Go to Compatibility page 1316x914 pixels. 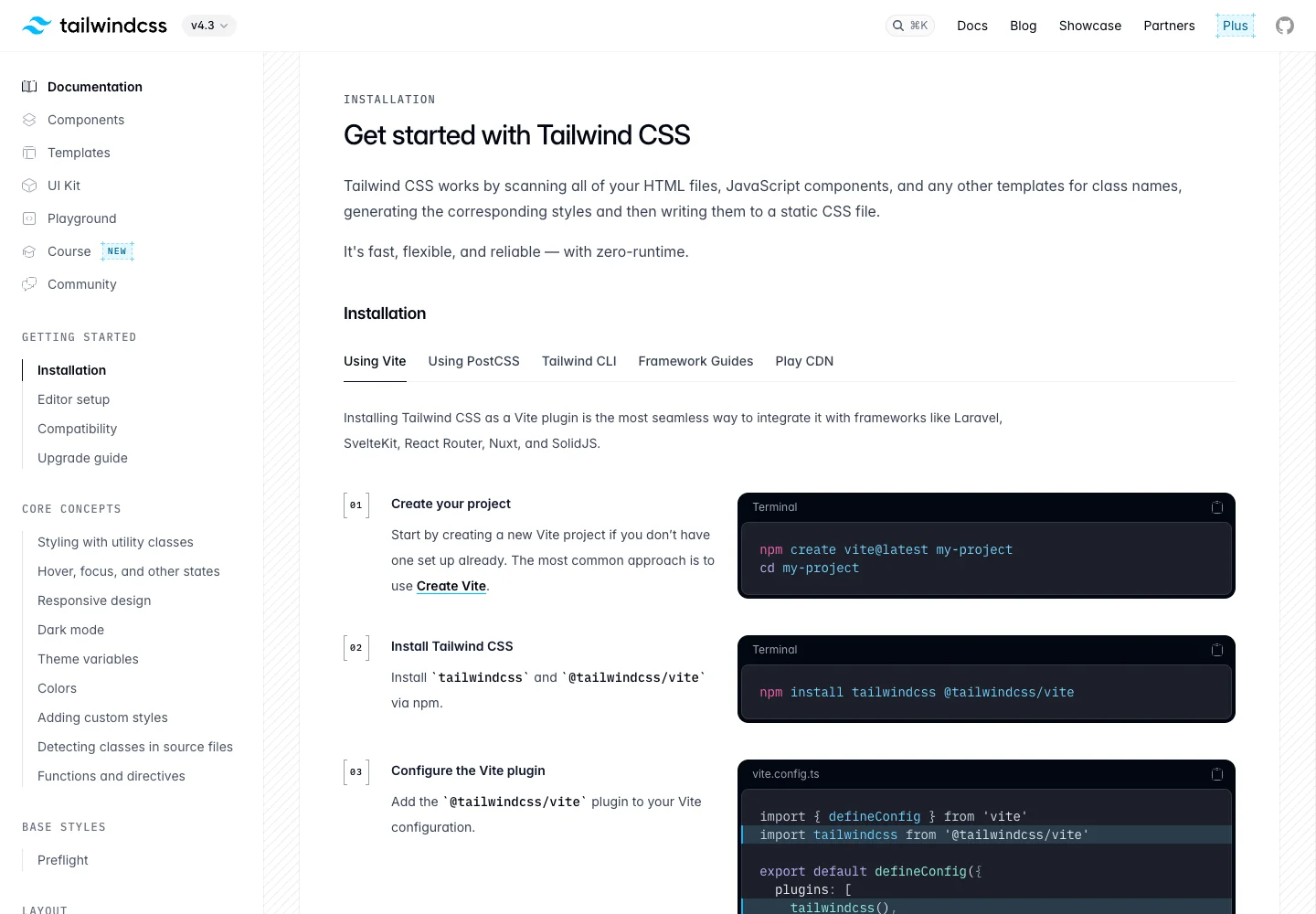point(78,429)
